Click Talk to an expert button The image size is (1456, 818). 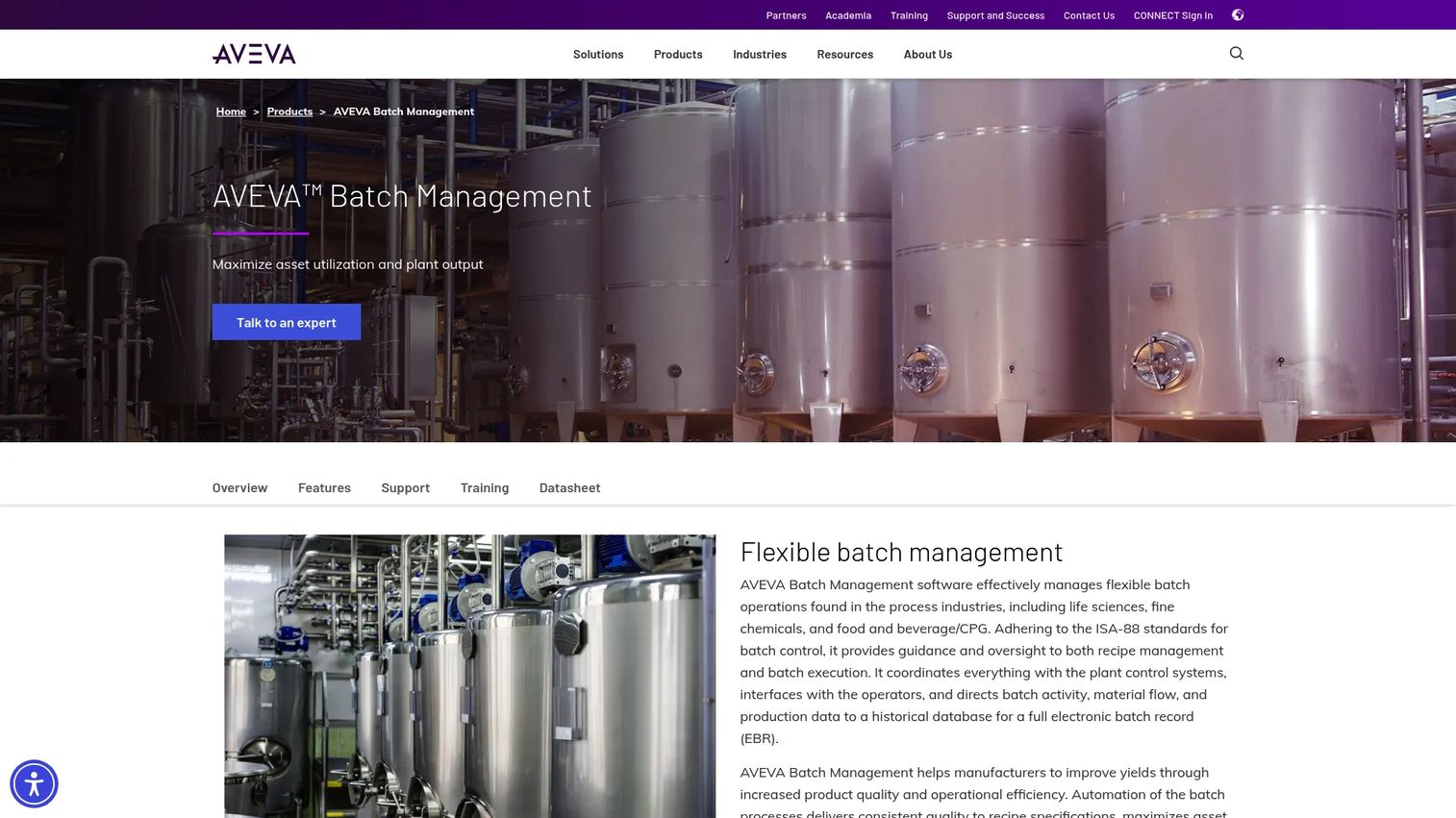tap(287, 322)
